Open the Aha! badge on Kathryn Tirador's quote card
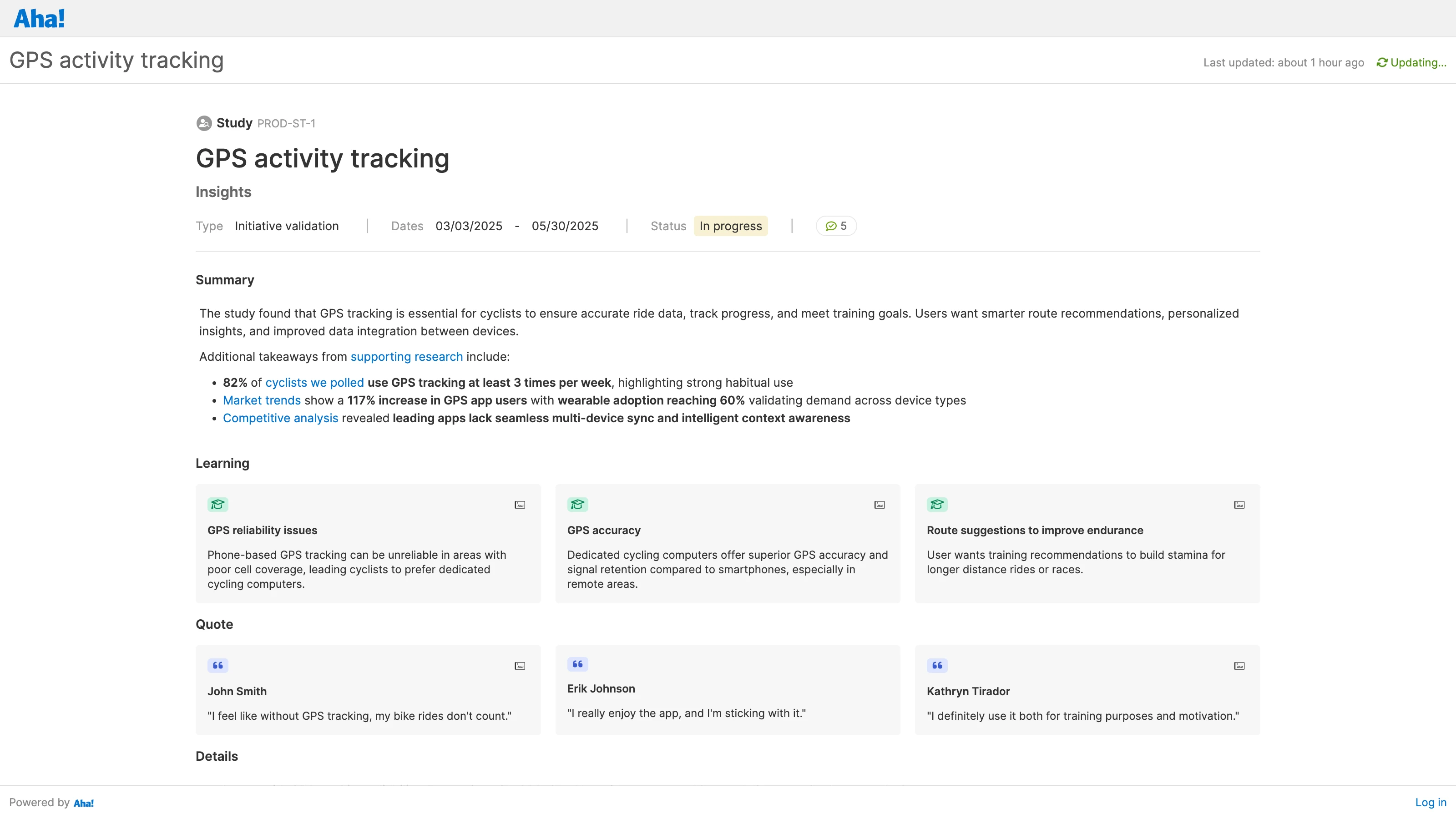Image resolution: width=1456 pixels, height=819 pixels. coord(1239,665)
